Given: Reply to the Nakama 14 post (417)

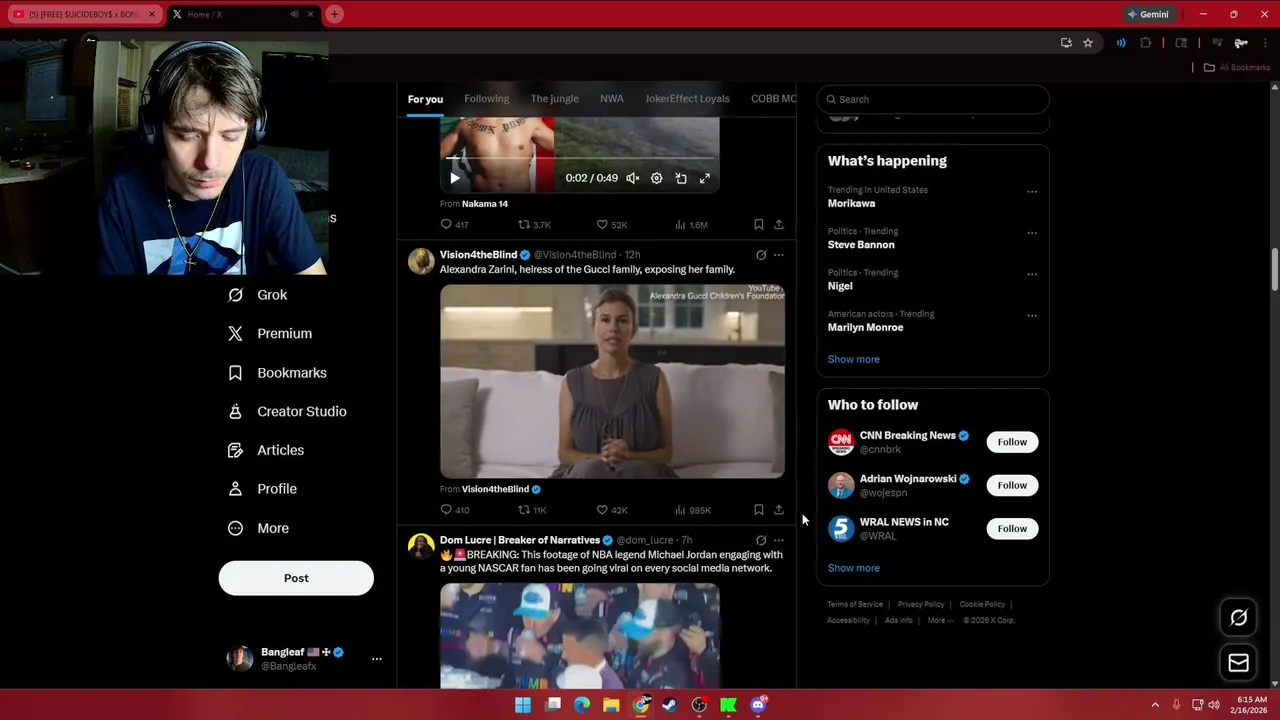Looking at the screenshot, I should point(455,225).
